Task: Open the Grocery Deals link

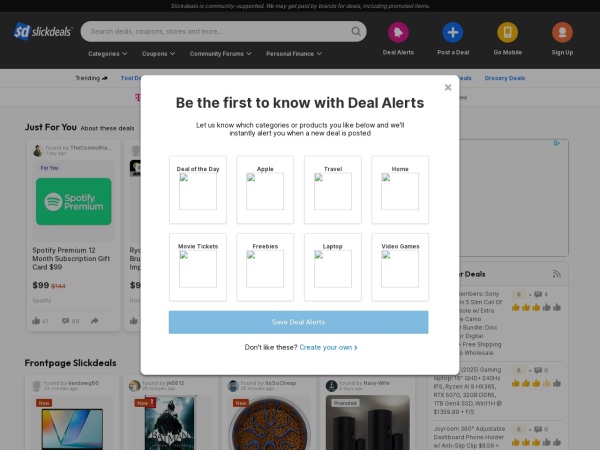Action: point(505,78)
